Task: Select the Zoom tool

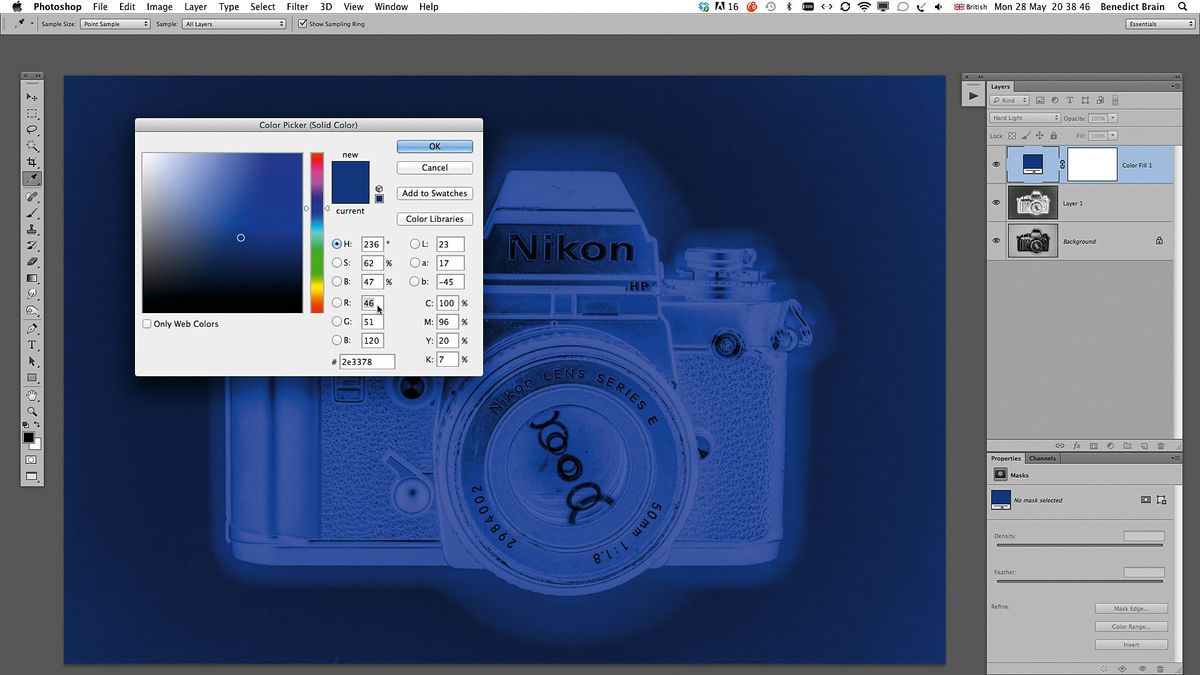Action: pos(32,410)
